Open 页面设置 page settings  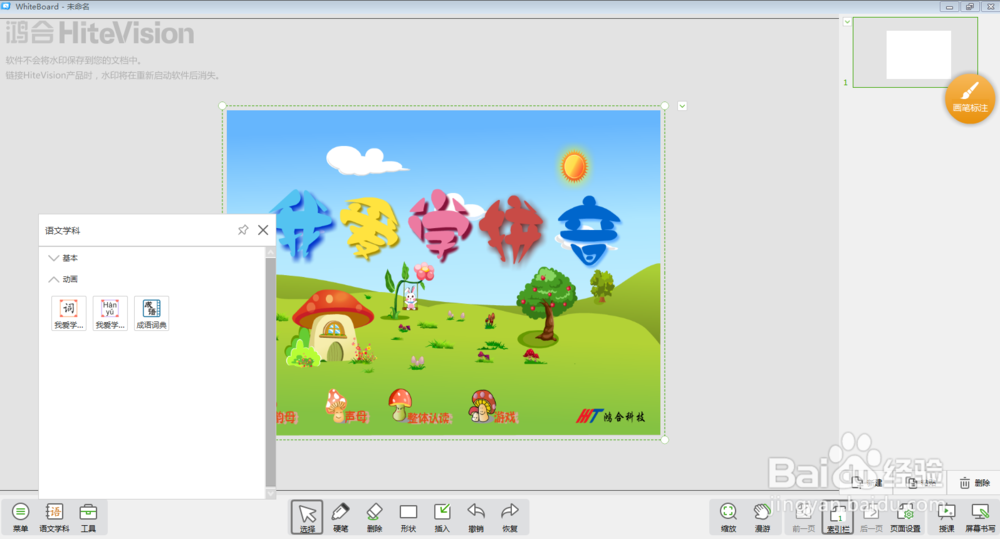905,517
